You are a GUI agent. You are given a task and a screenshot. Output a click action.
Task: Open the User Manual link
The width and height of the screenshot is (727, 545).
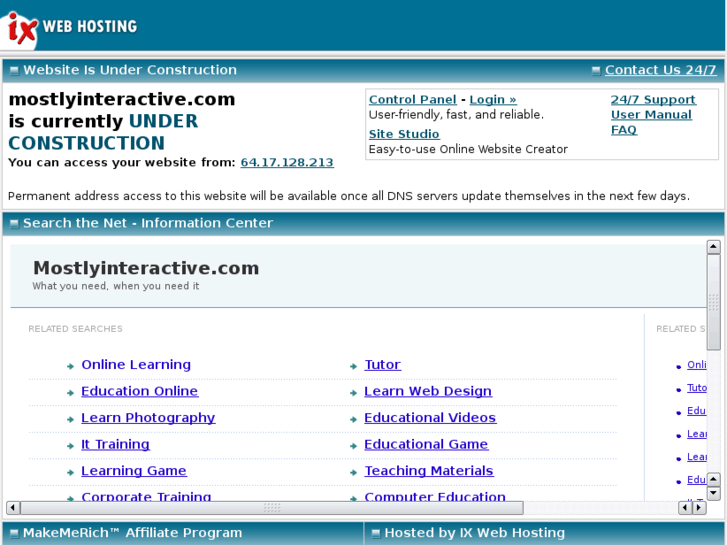click(651, 115)
